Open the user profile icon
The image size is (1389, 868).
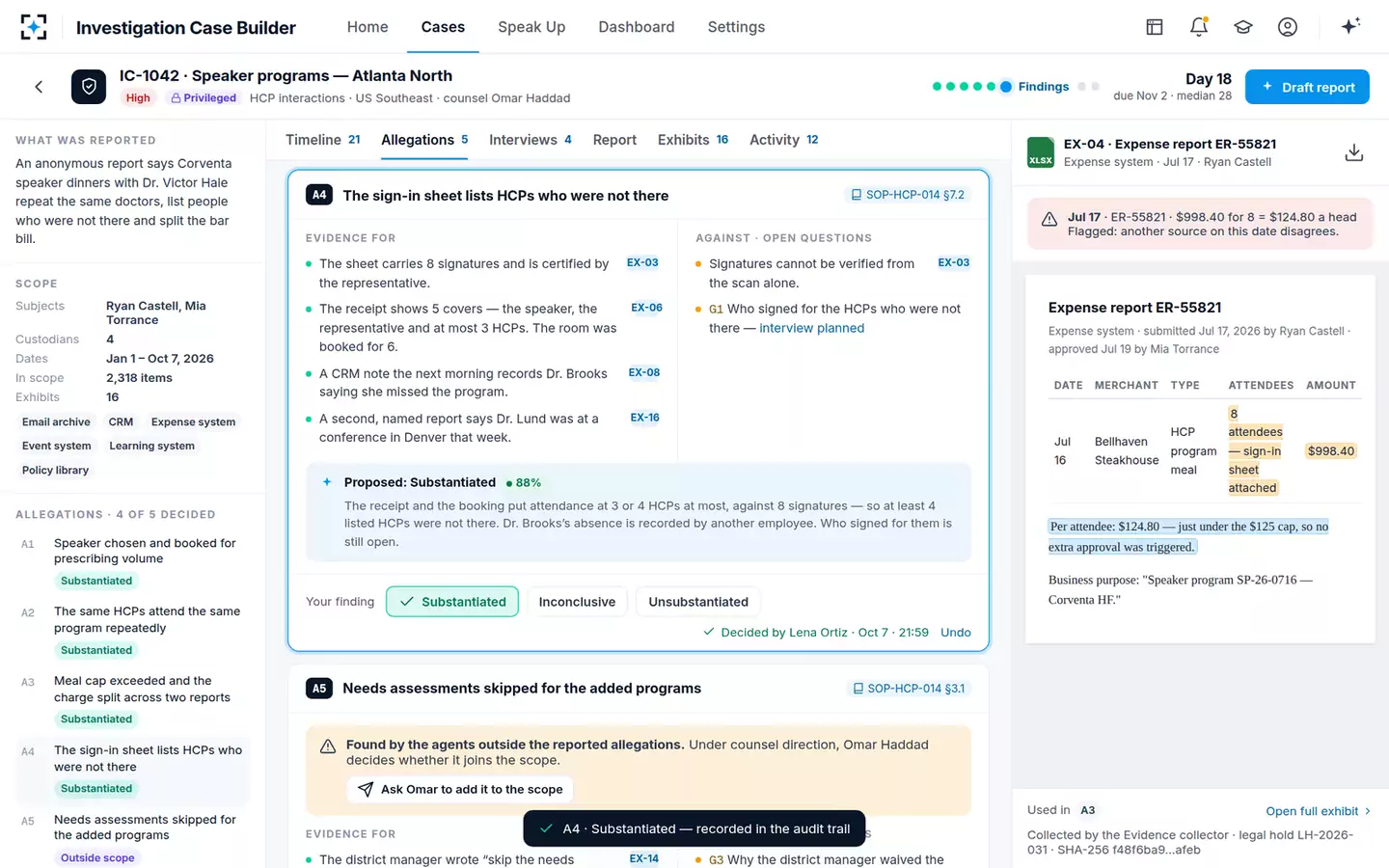pos(1288,27)
